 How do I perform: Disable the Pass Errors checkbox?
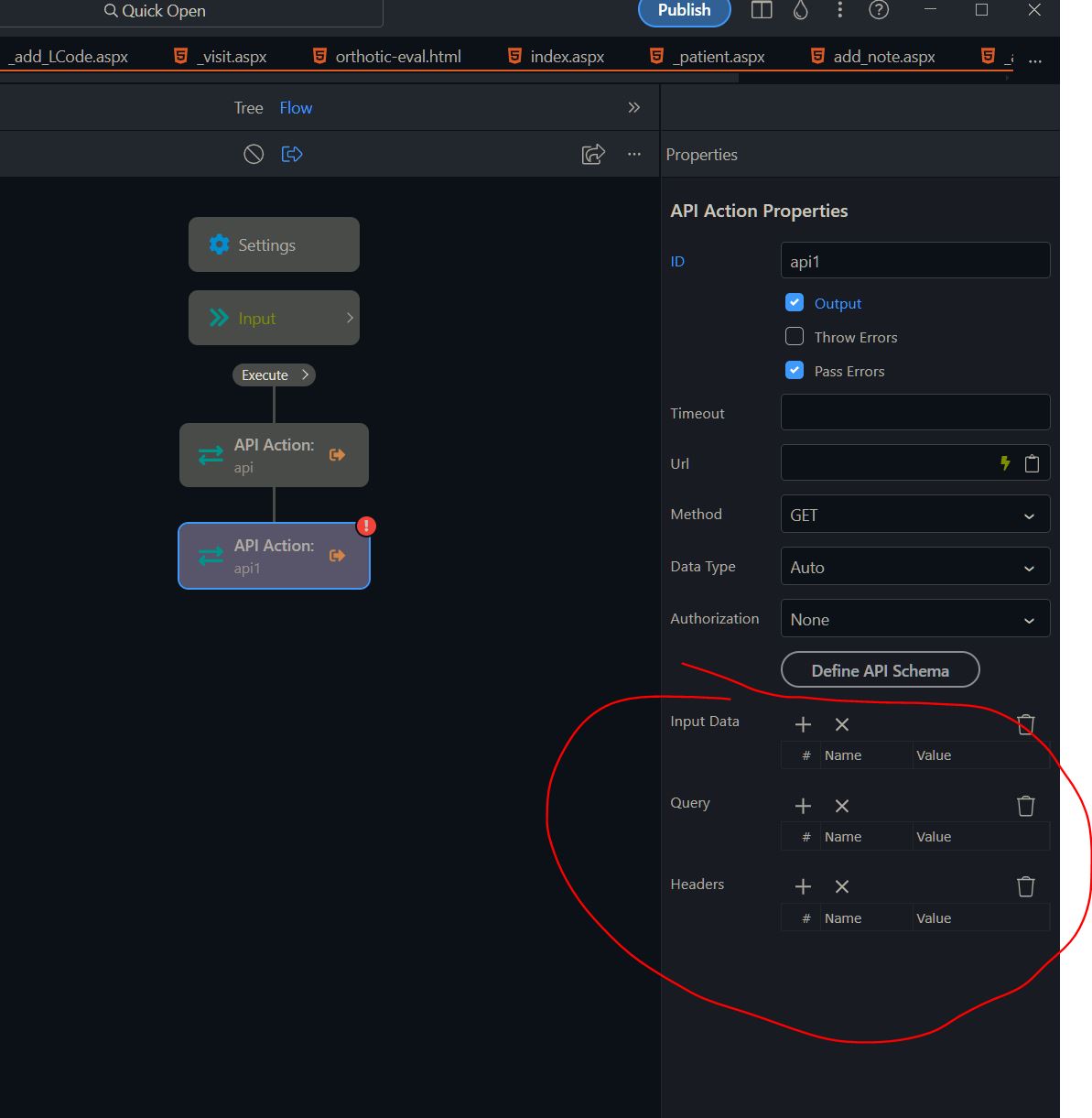pyautogui.click(x=795, y=371)
